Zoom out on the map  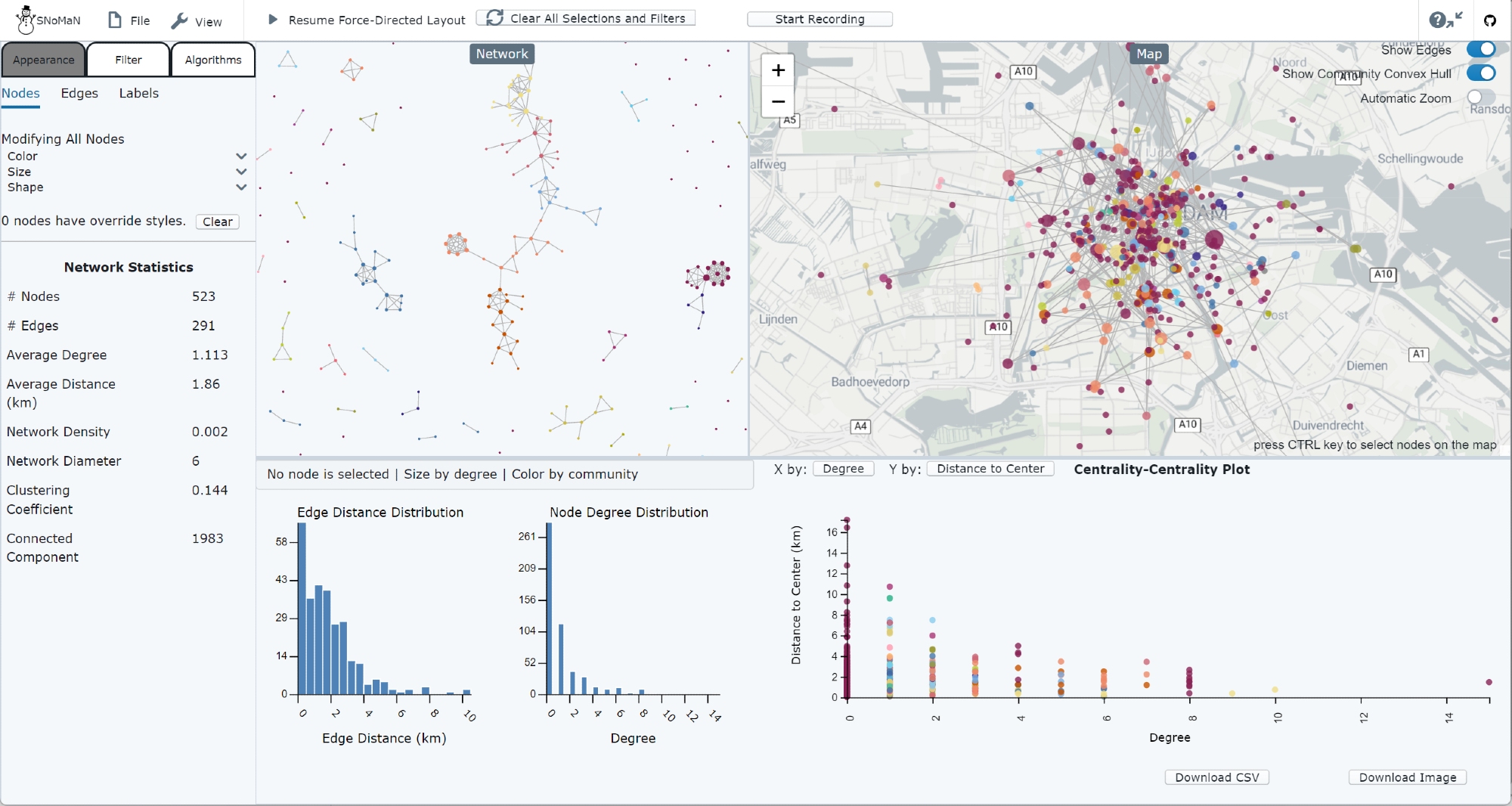pyautogui.click(x=778, y=101)
